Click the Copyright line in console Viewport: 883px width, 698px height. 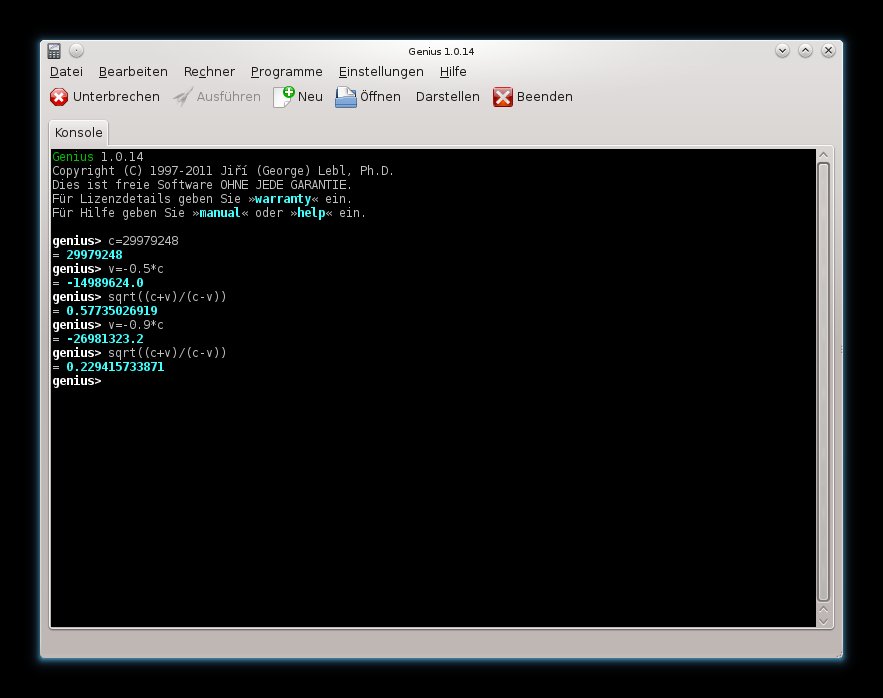223,171
